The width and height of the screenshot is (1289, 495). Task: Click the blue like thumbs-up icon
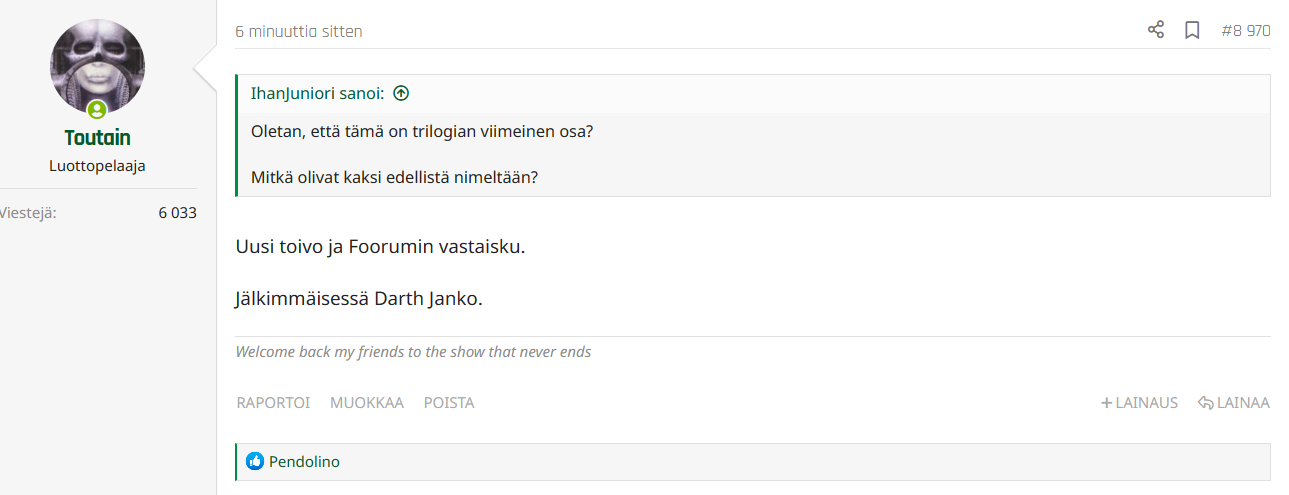tap(255, 462)
